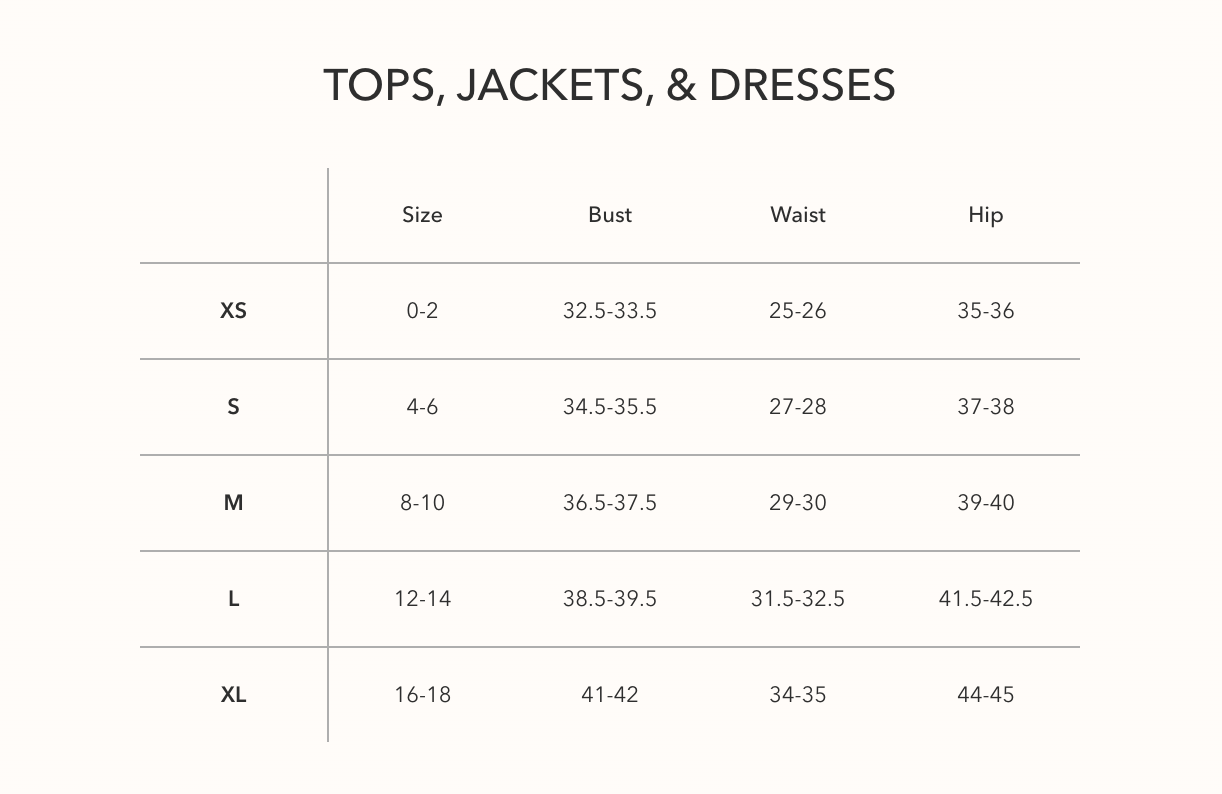Click the M row label

click(233, 503)
